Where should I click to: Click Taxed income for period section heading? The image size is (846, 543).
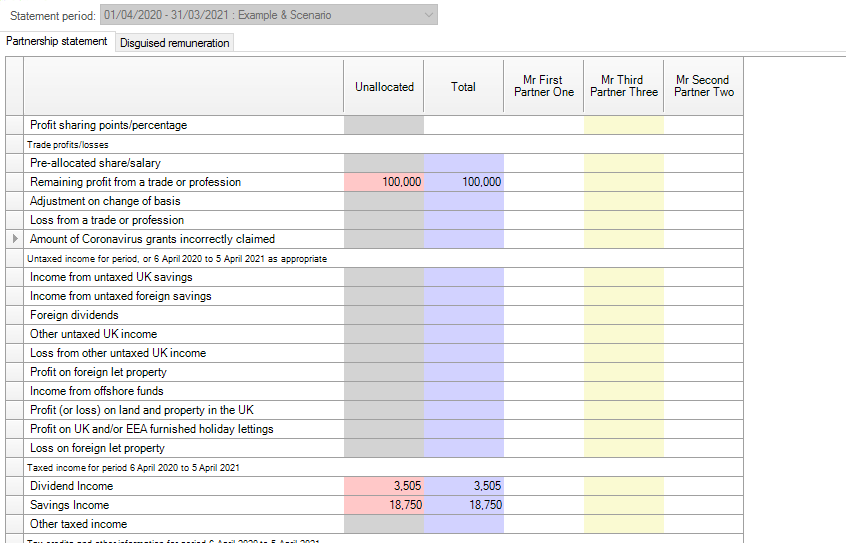(x=133, y=467)
